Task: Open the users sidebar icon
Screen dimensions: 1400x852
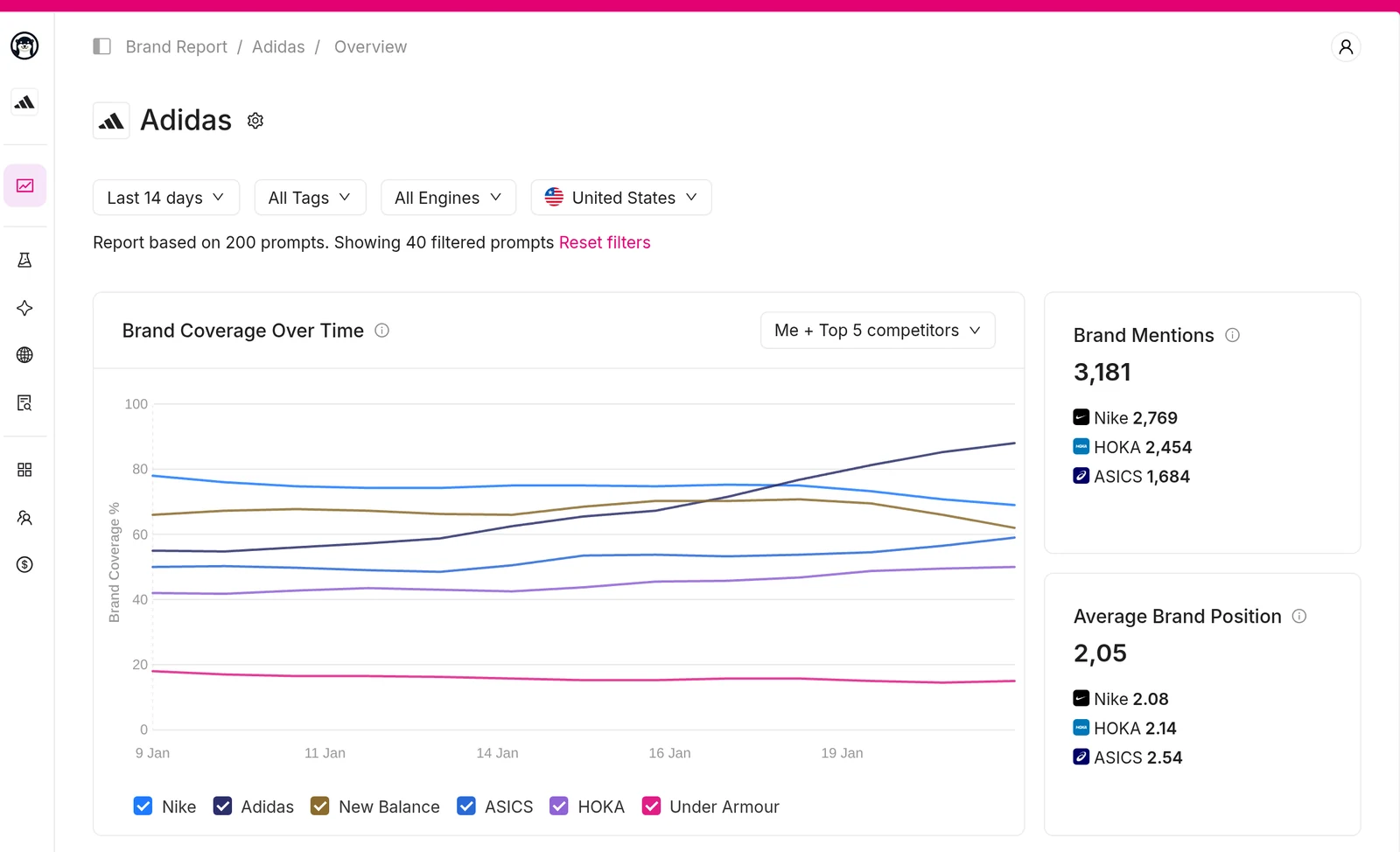Action: [24, 518]
